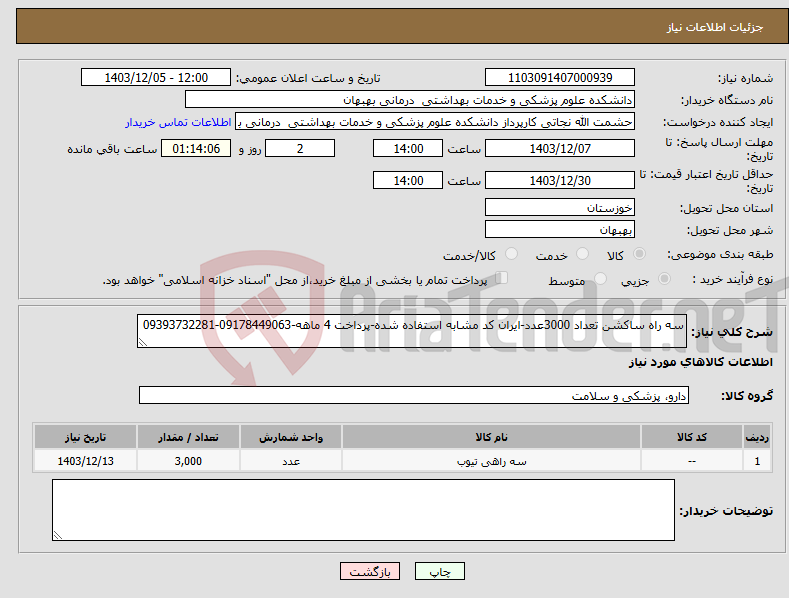This screenshot has width=789, height=598.
Task: Click the price validity date 1403/12/30
Action: [x=560, y=180]
